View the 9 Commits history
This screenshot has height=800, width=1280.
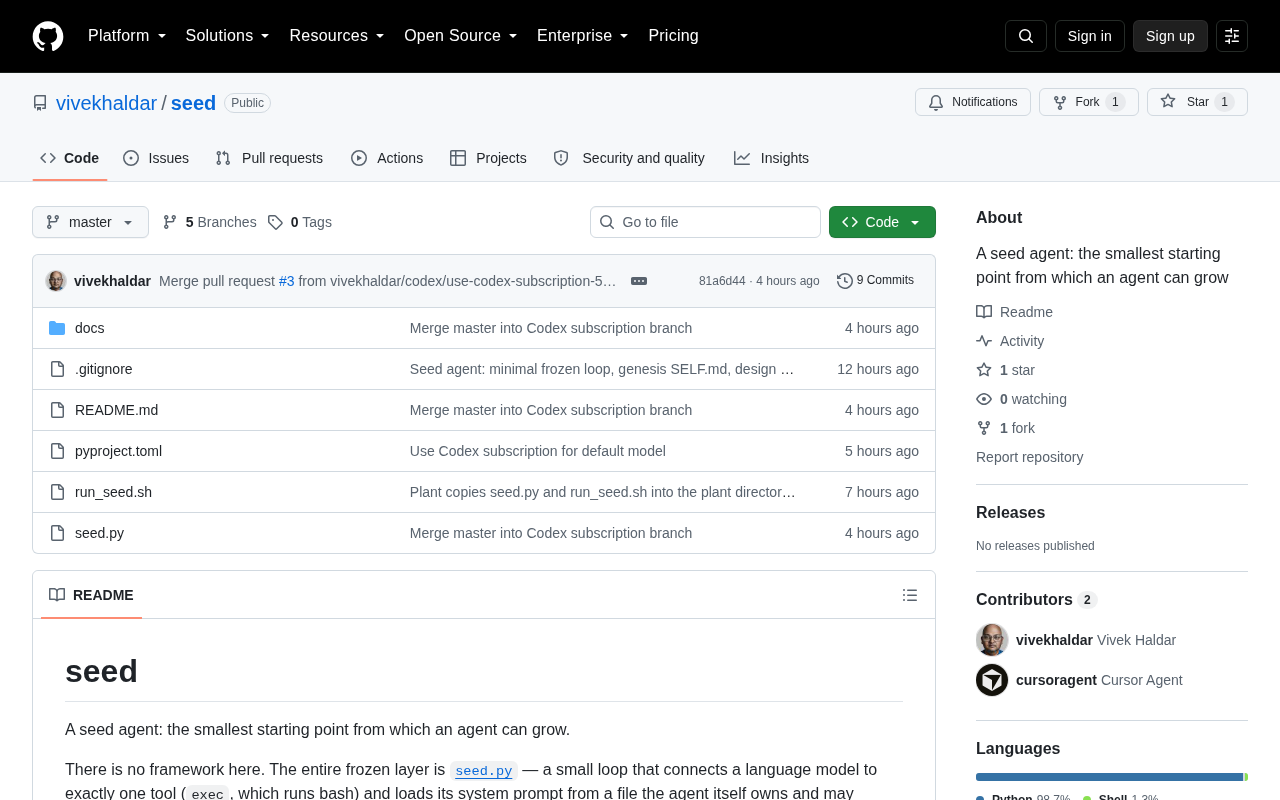(x=875, y=281)
